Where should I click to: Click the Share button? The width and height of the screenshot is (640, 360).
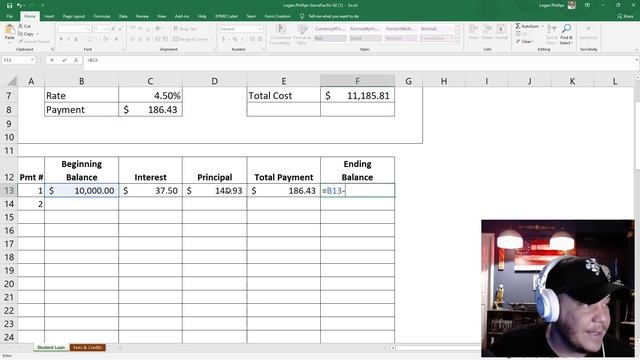click(625, 16)
